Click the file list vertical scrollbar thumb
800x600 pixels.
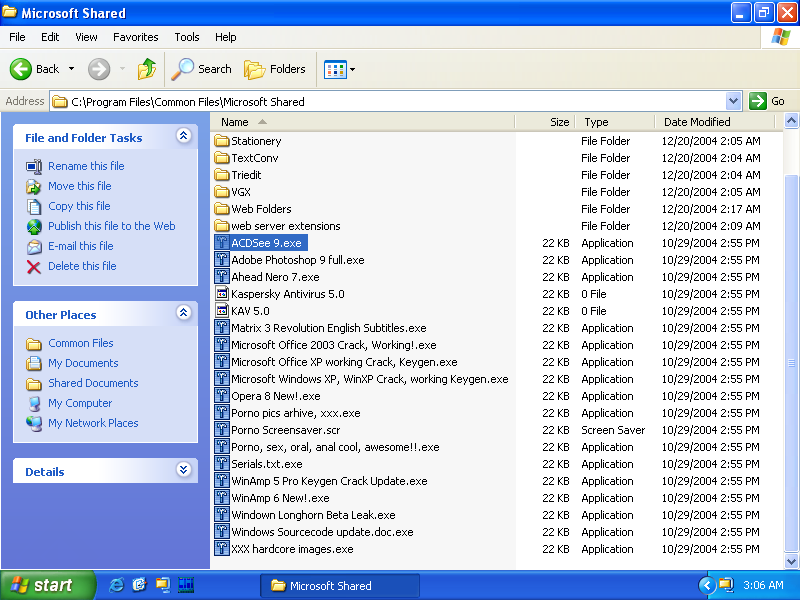tap(791, 363)
